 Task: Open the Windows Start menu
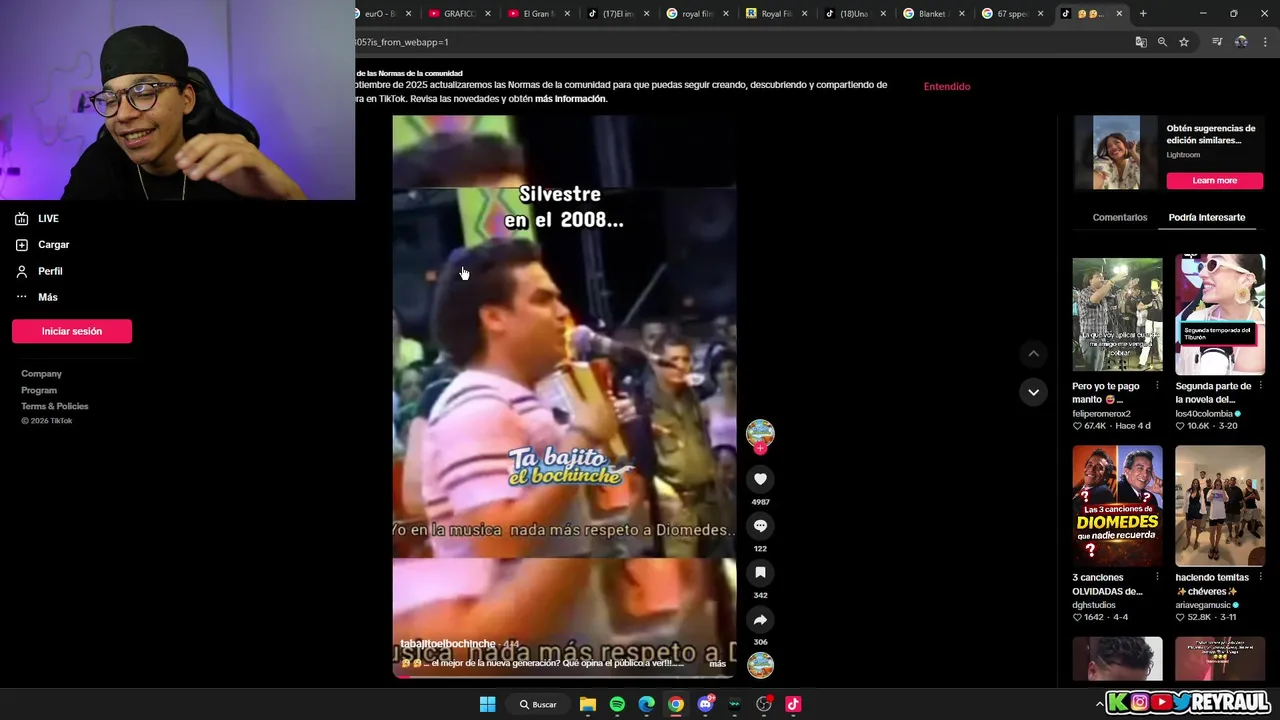click(487, 704)
